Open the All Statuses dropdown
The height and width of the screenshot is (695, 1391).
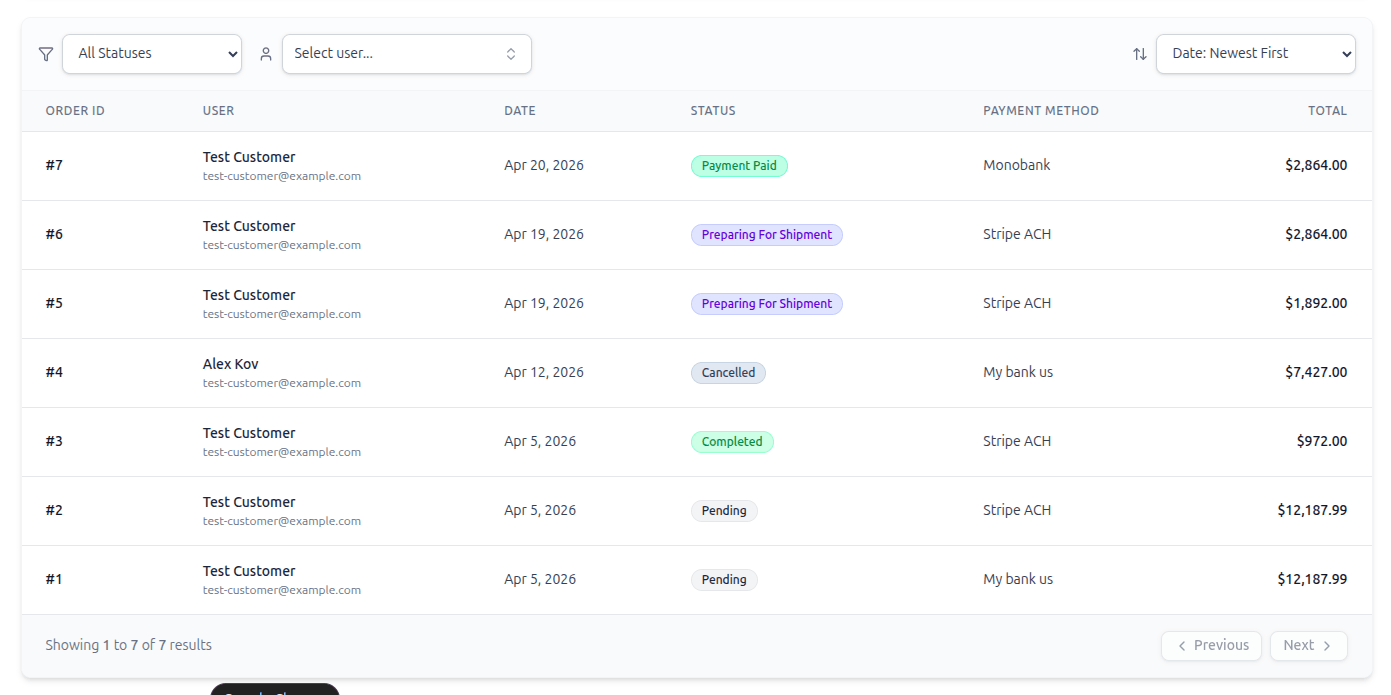click(x=152, y=54)
